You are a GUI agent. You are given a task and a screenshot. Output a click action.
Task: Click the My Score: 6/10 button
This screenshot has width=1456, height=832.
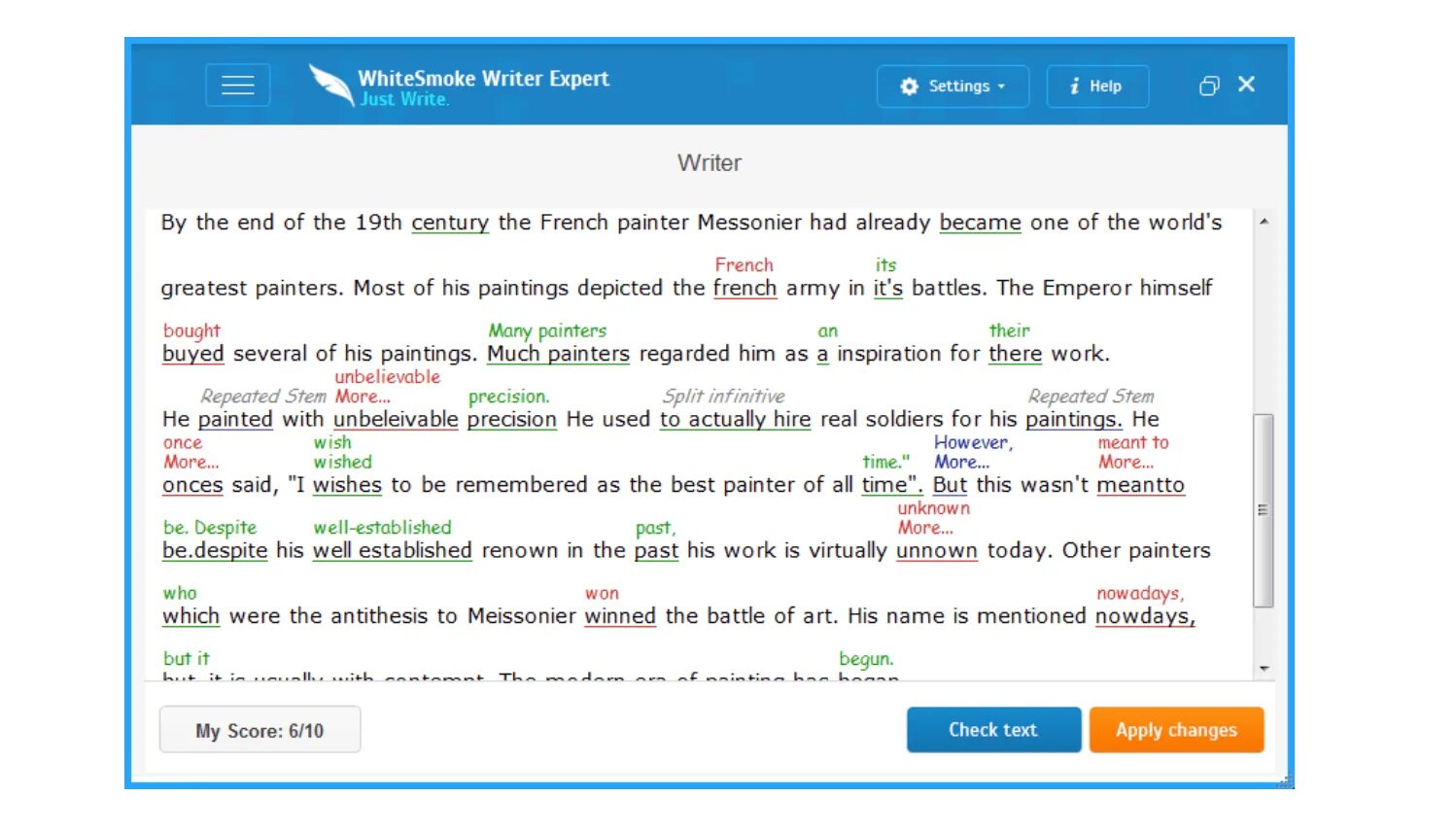(260, 730)
